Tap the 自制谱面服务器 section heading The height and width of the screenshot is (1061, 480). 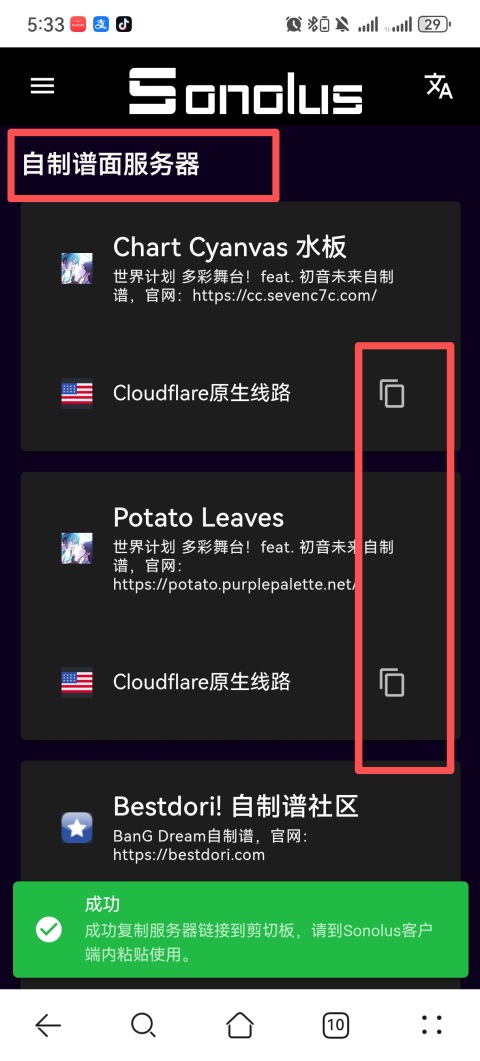[111, 164]
